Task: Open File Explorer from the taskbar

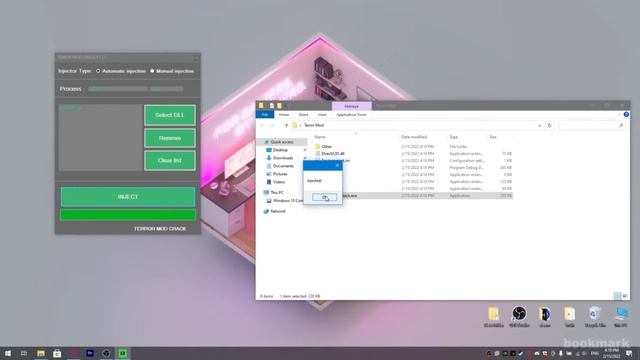Action: click(41, 353)
